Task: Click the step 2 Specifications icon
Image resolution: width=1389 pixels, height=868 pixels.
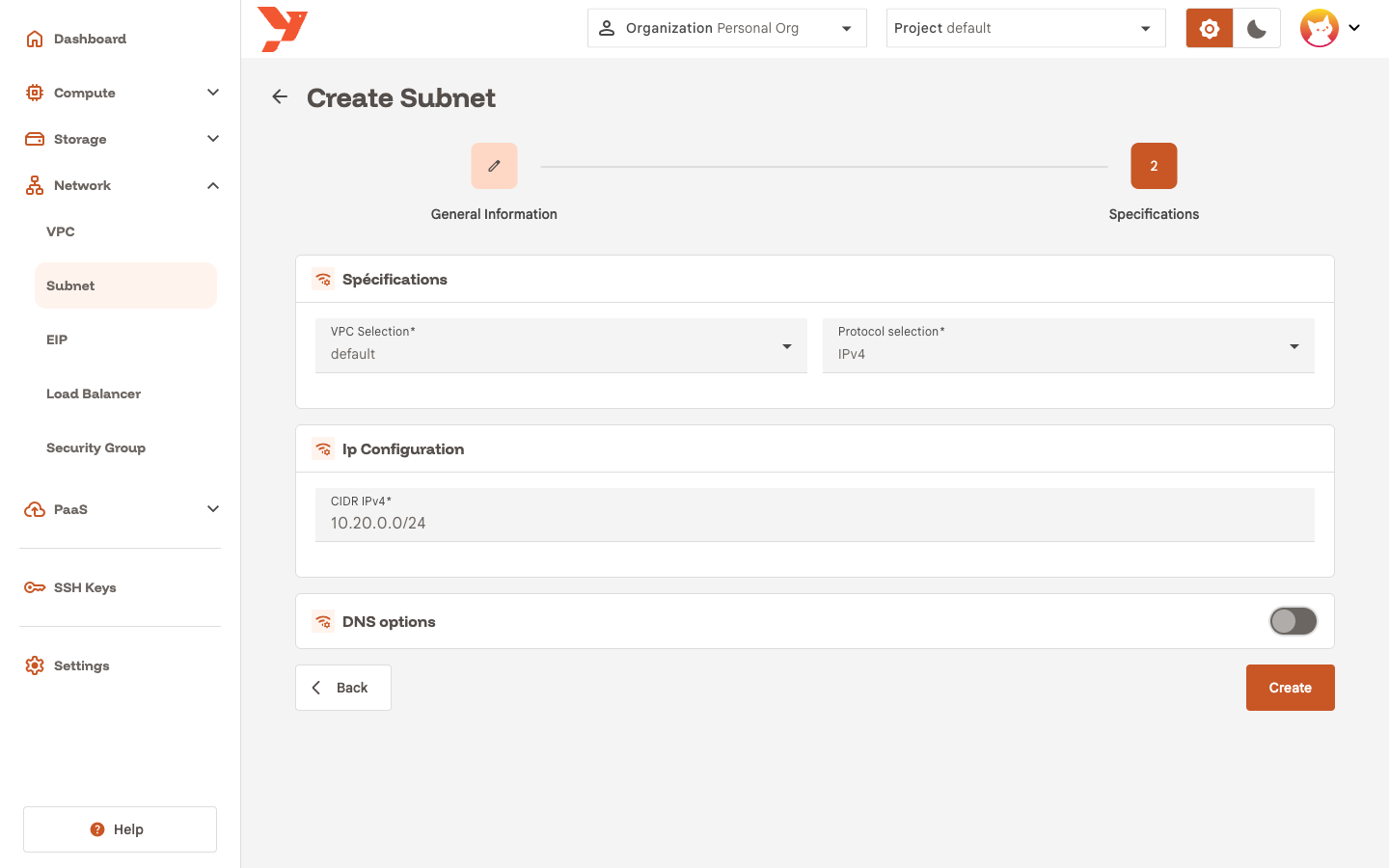Action: coord(1154,166)
